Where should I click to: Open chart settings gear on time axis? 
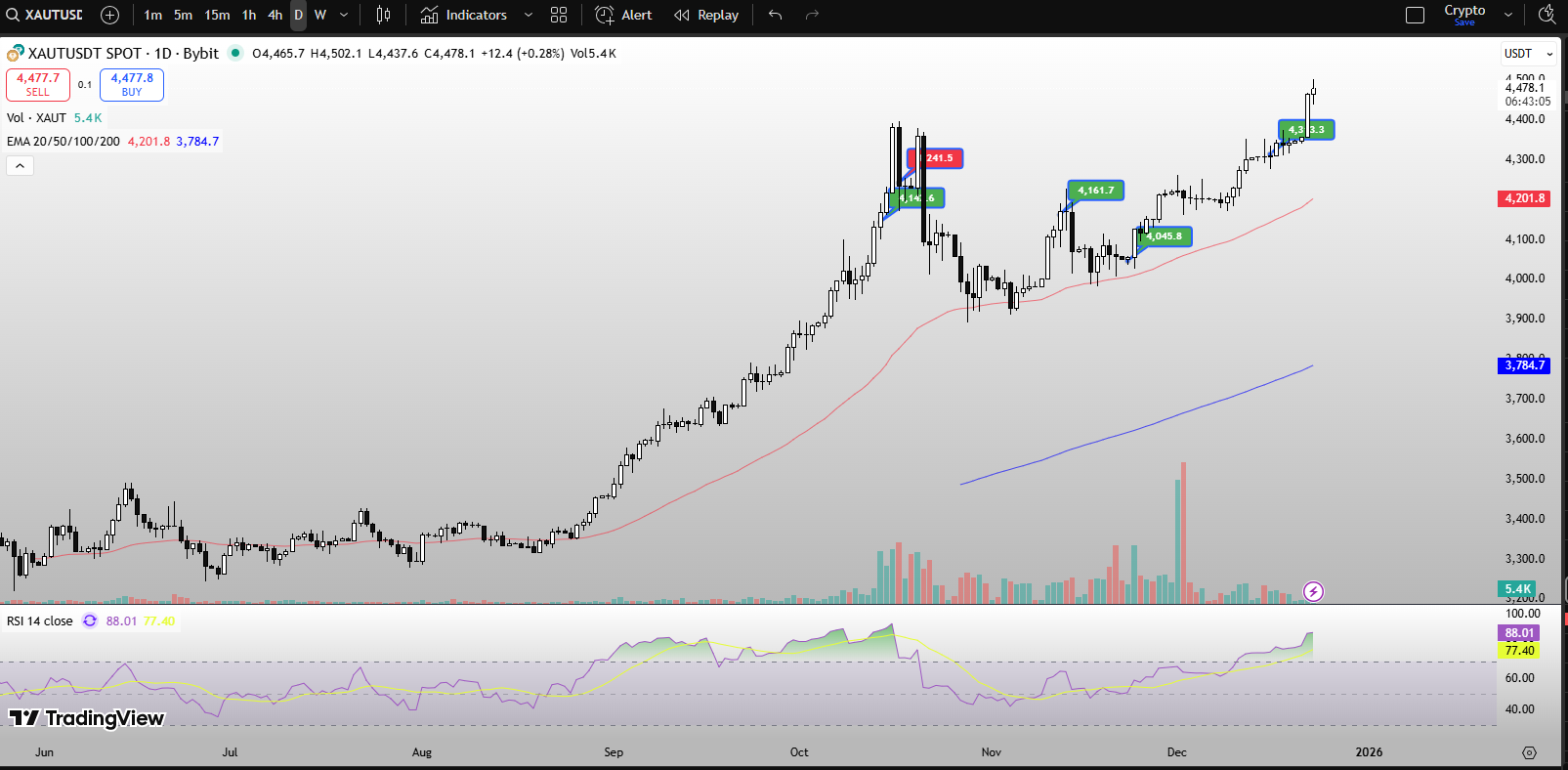click(x=1529, y=752)
